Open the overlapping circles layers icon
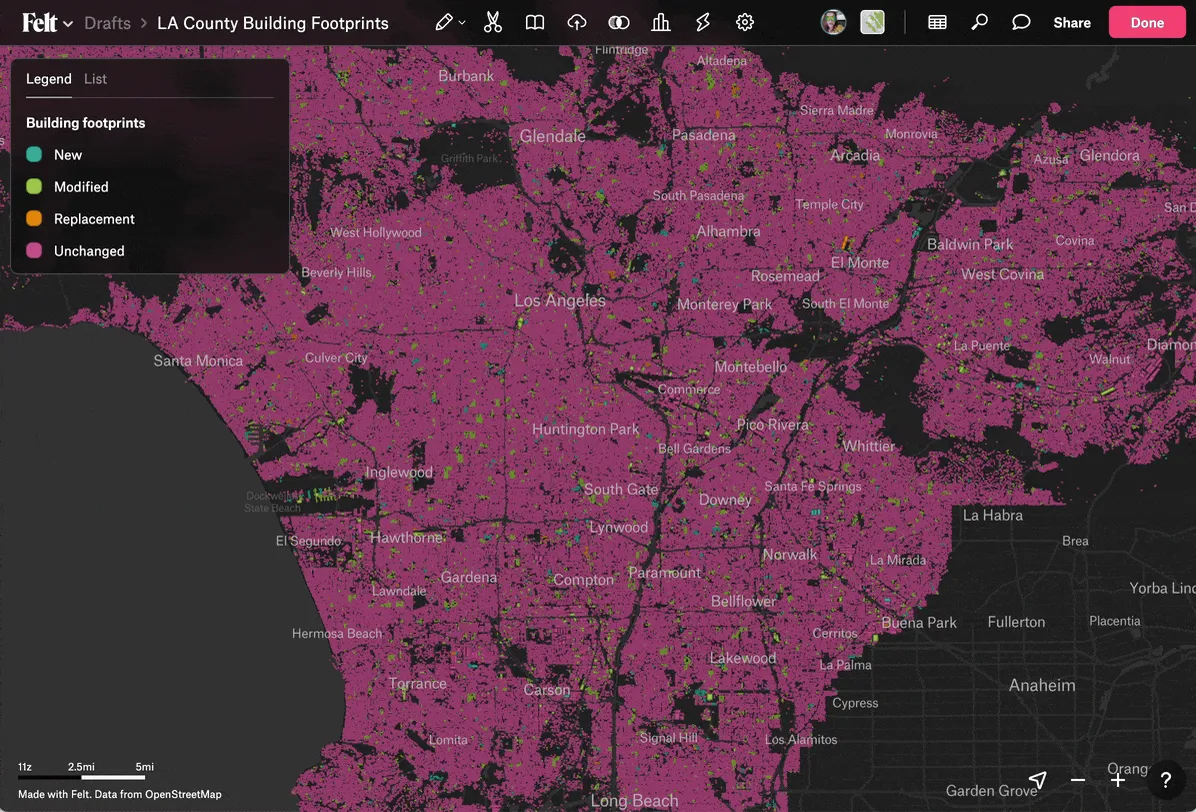This screenshot has width=1196, height=812. click(x=619, y=22)
